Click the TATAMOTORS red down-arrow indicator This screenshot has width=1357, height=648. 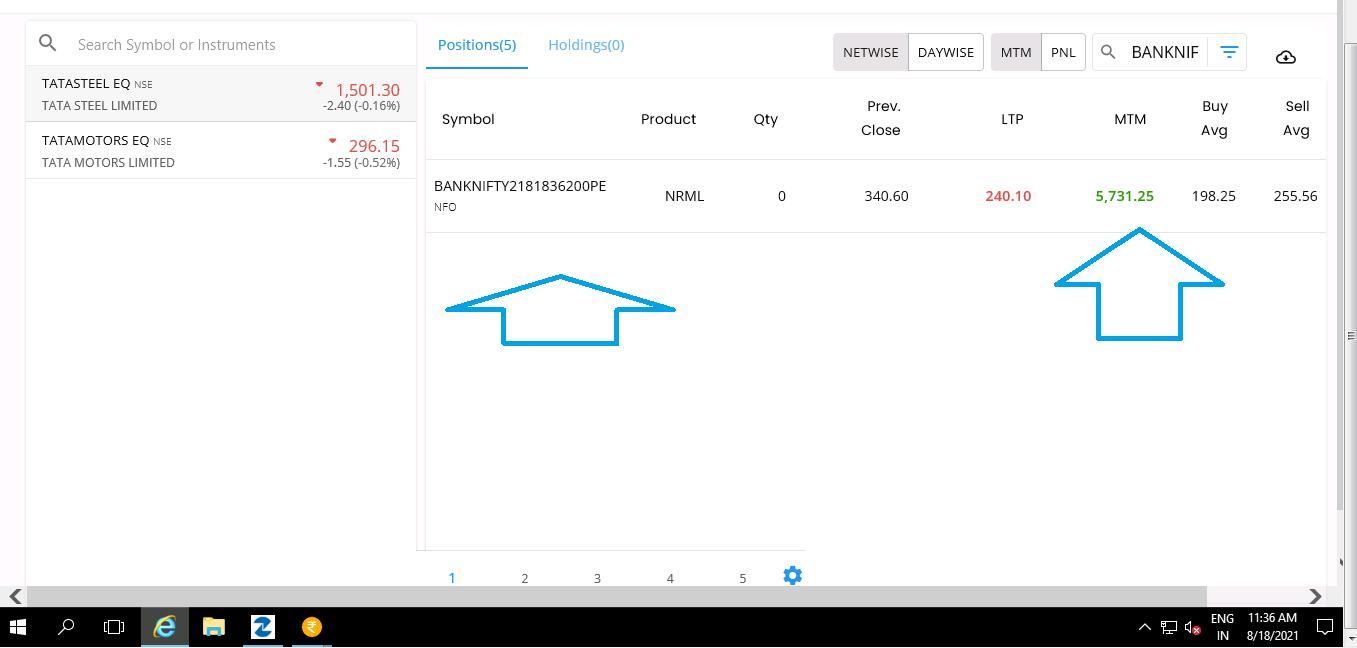[333, 141]
